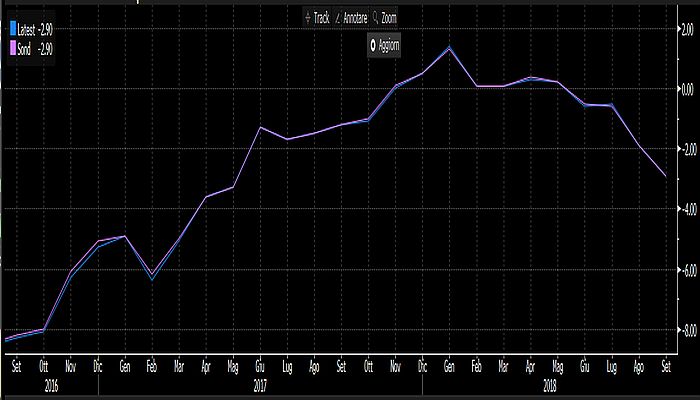Click the -4.00 value on y-axis
The width and height of the screenshot is (700, 400).
[x=684, y=210]
